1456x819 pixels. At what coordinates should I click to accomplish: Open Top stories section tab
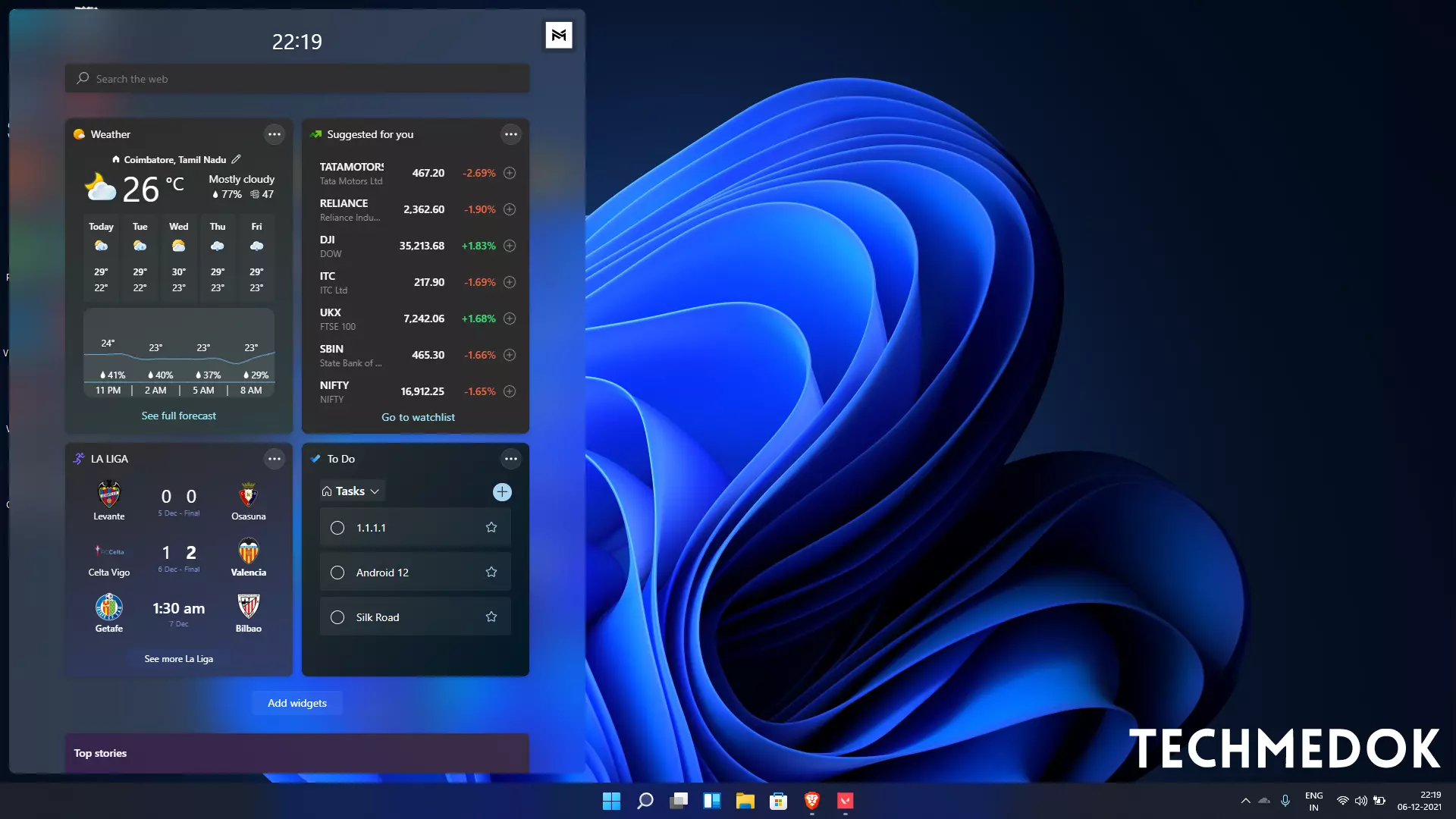coord(100,753)
